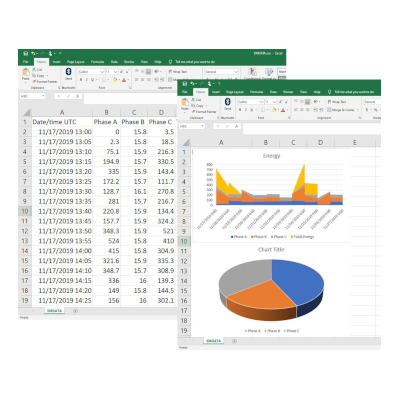Open General number format dropdown in data window
This screenshot has width=400, height=400.
click(222, 72)
